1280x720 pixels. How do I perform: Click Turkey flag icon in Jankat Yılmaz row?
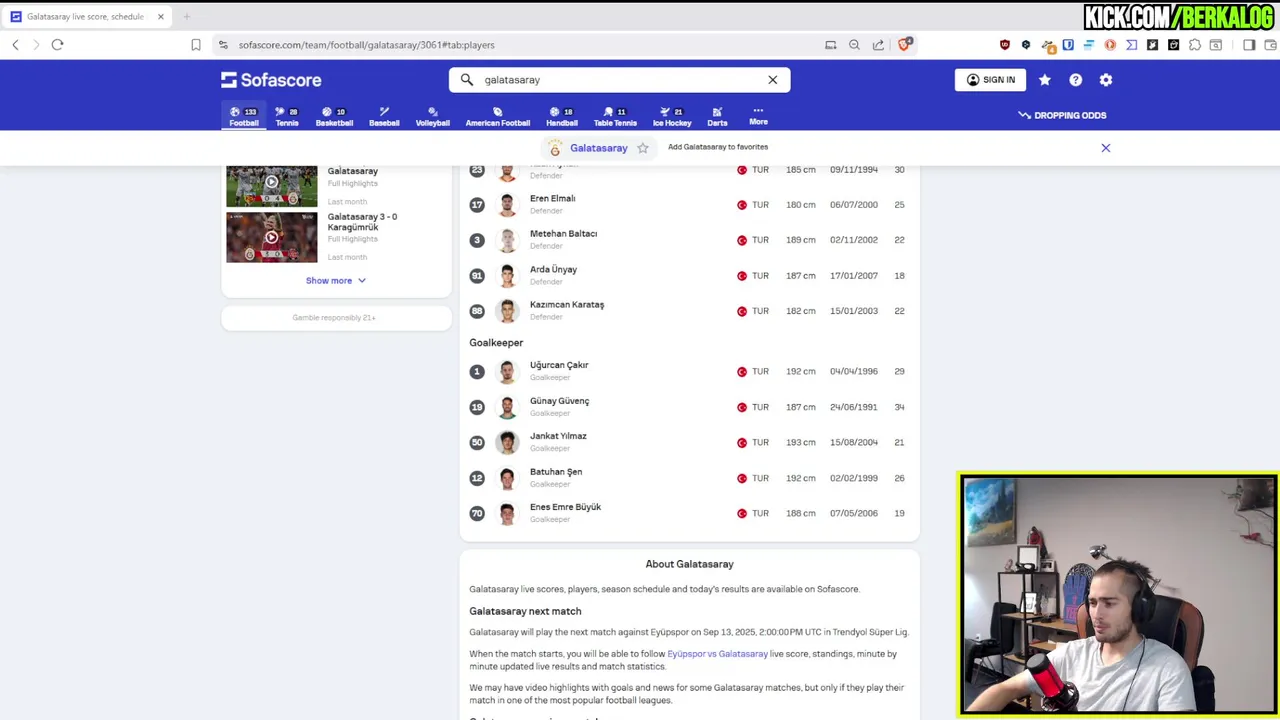pyautogui.click(x=742, y=443)
